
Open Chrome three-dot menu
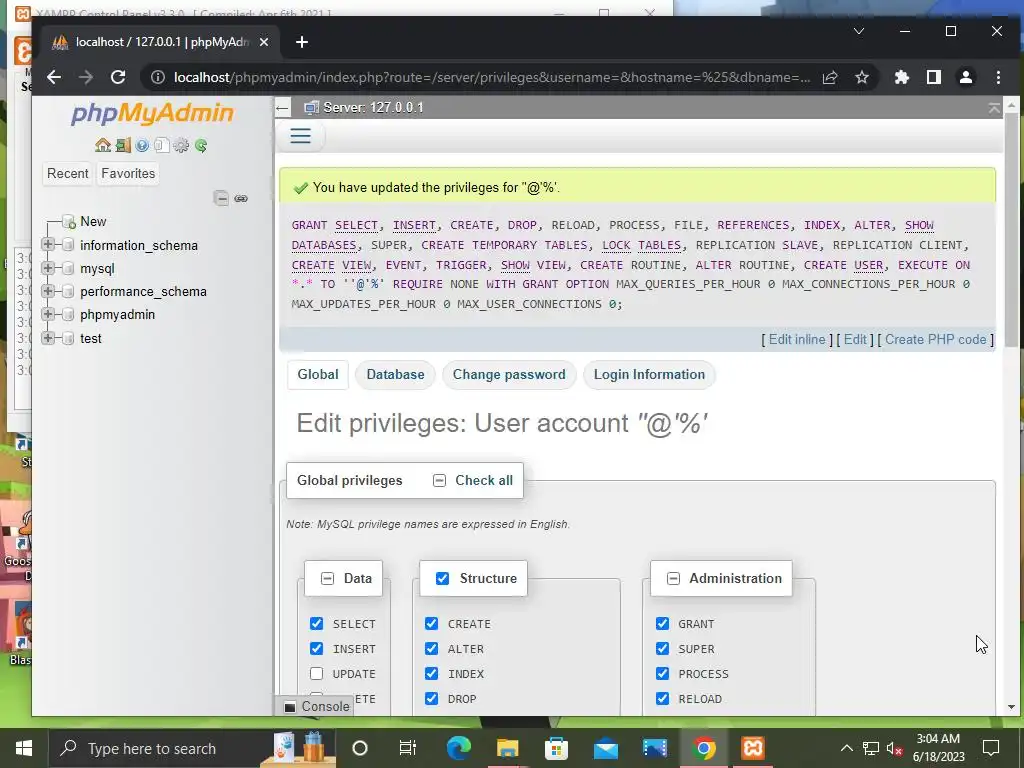(998, 77)
